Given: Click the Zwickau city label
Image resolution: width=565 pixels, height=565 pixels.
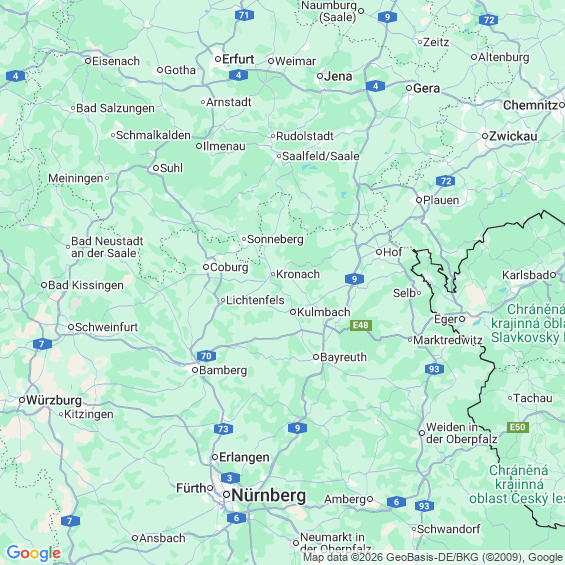Looking at the screenshot, I should pos(513,136).
